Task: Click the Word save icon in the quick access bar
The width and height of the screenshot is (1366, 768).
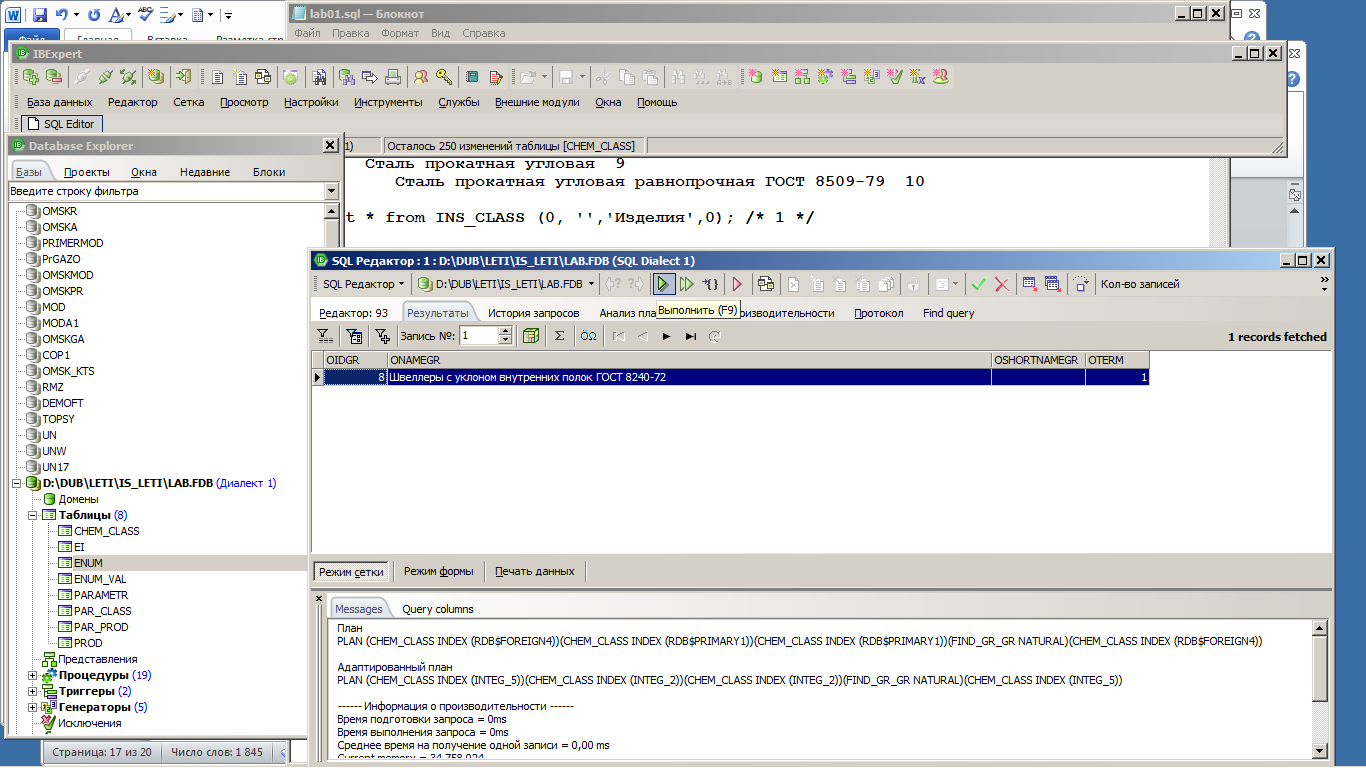Action: pos(40,15)
